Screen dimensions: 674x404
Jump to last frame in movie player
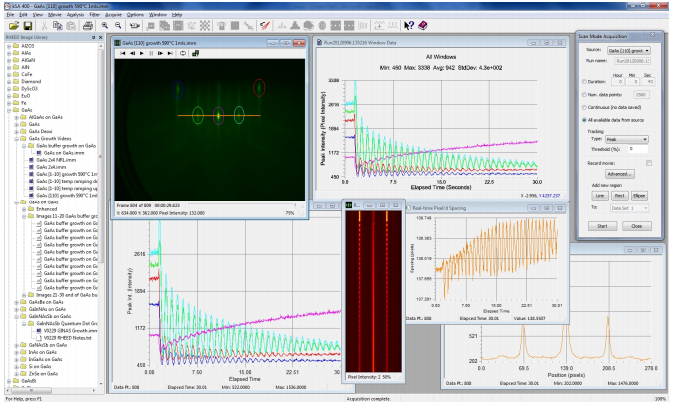pyautogui.click(x=170, y=53)
